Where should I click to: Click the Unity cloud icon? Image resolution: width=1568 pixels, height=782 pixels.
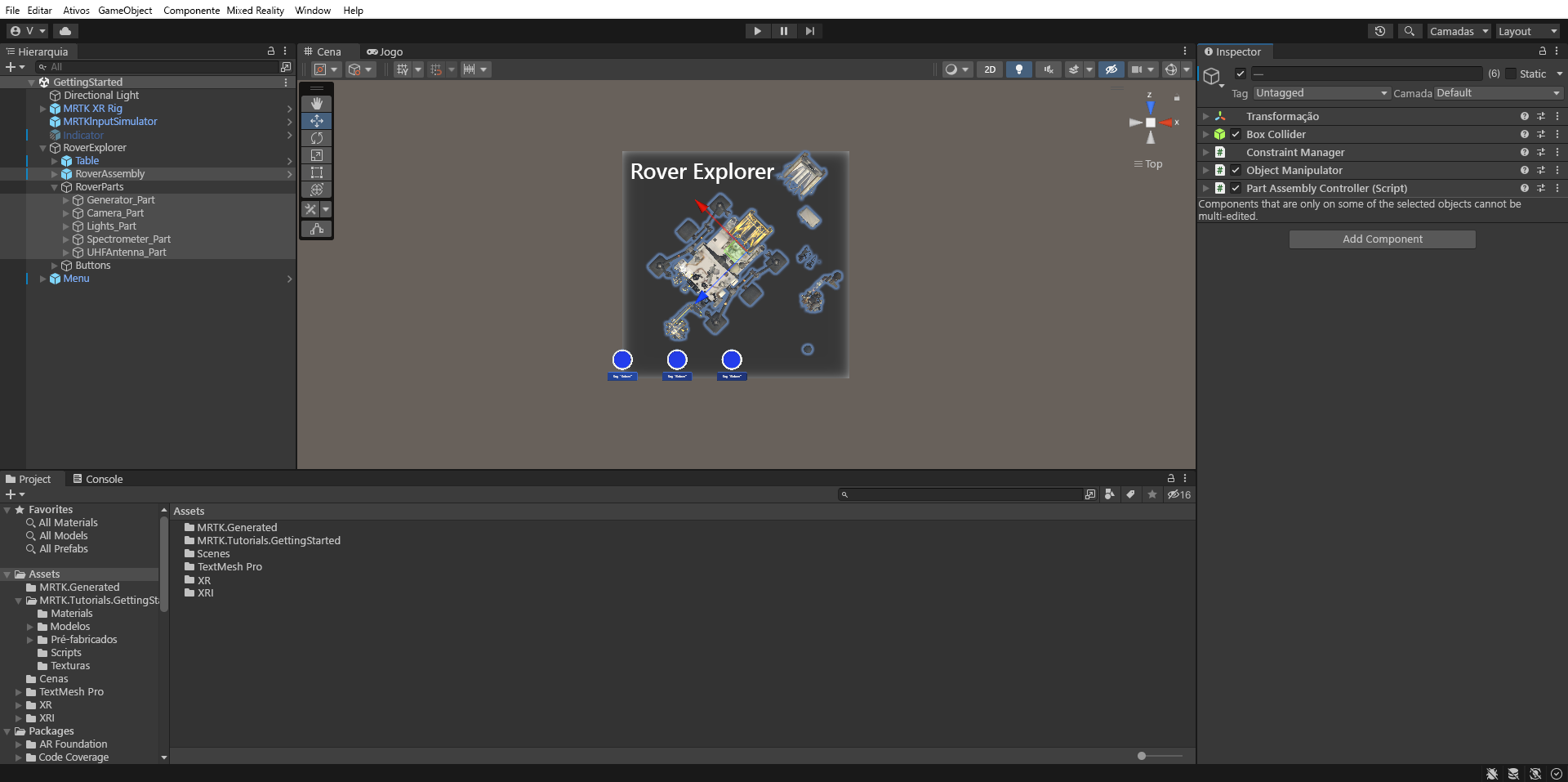click(65, 31)
